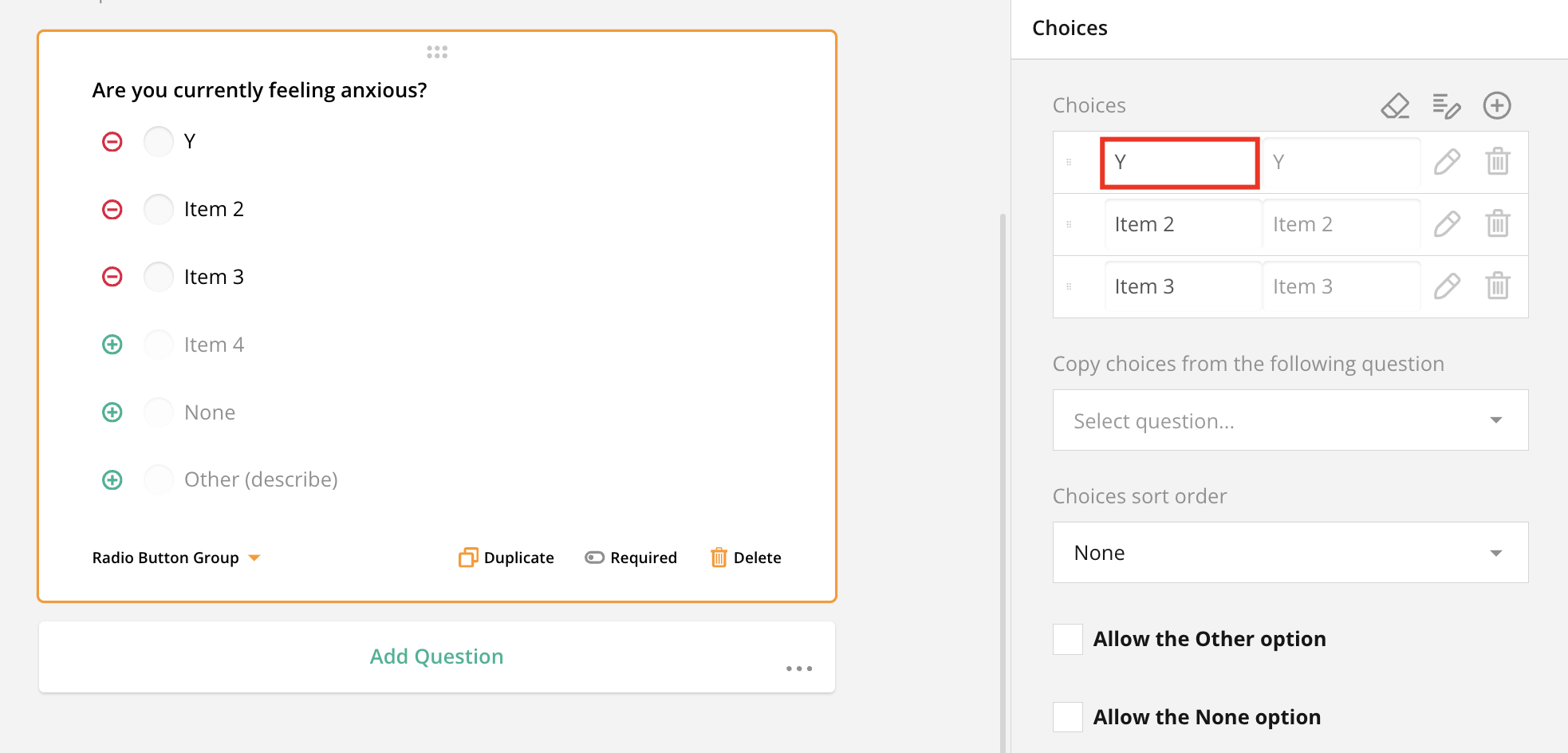
Task: Toggle the Required switch for the question
Action: tap(595, 557)
